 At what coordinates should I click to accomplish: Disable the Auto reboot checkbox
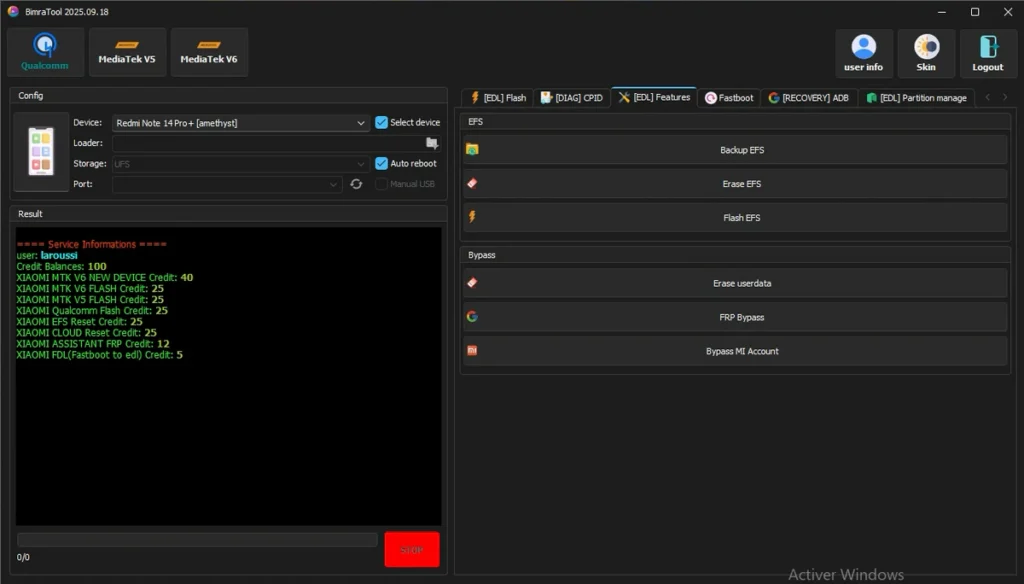click(381, 163)
